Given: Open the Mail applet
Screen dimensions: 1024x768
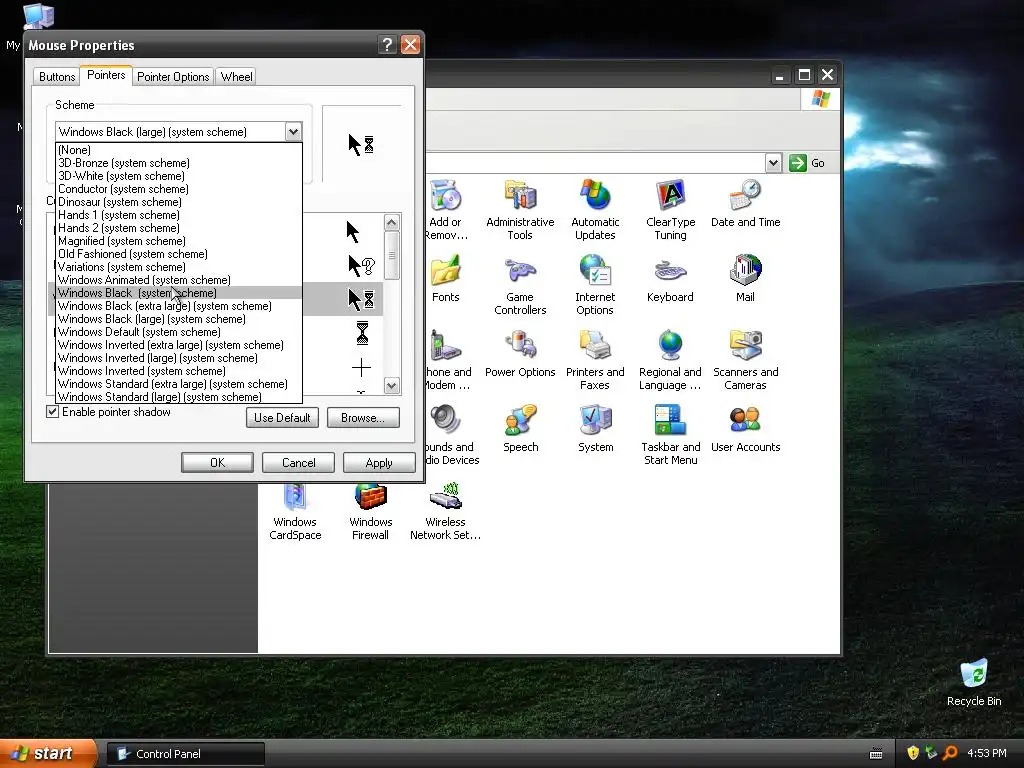Looking at the screenshot, I should (745, 278).
